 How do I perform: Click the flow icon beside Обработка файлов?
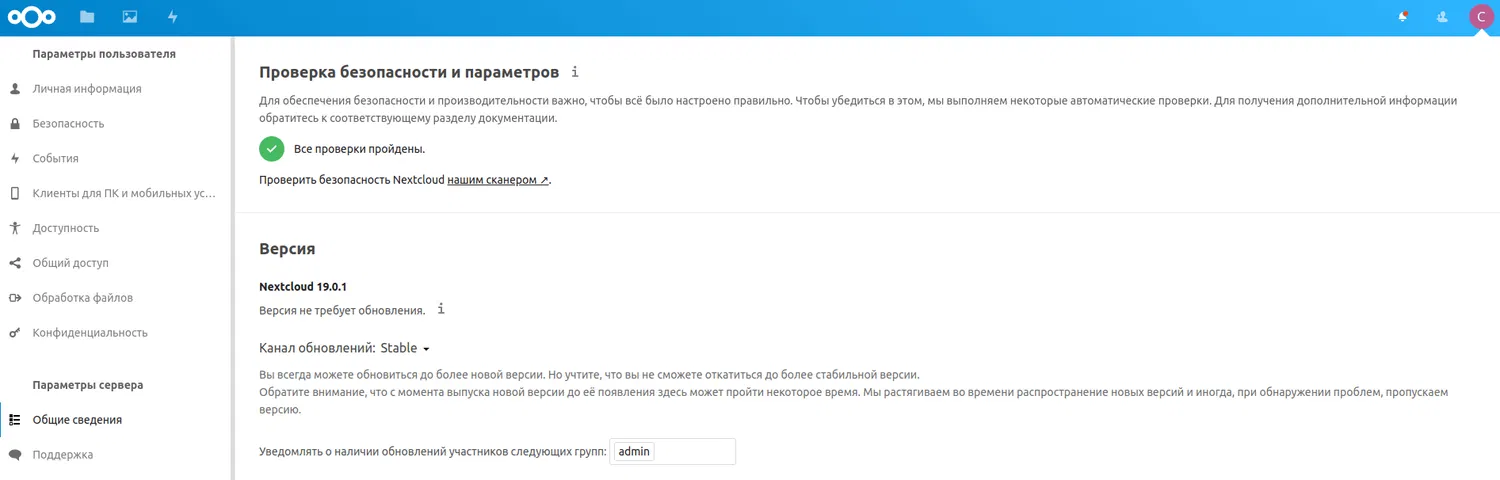[x=15, y=298]
